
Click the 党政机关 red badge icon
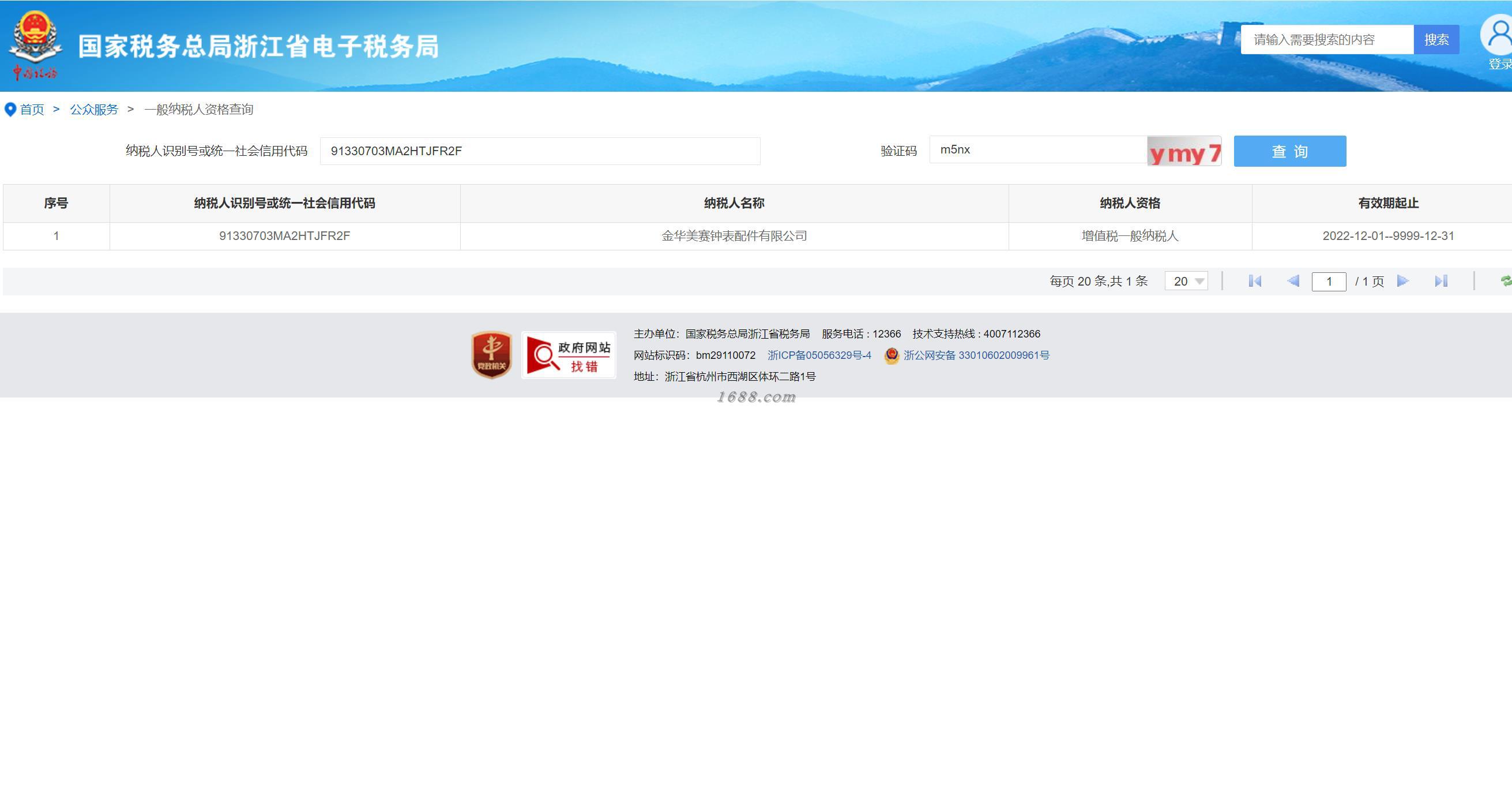tap(491, 355)
